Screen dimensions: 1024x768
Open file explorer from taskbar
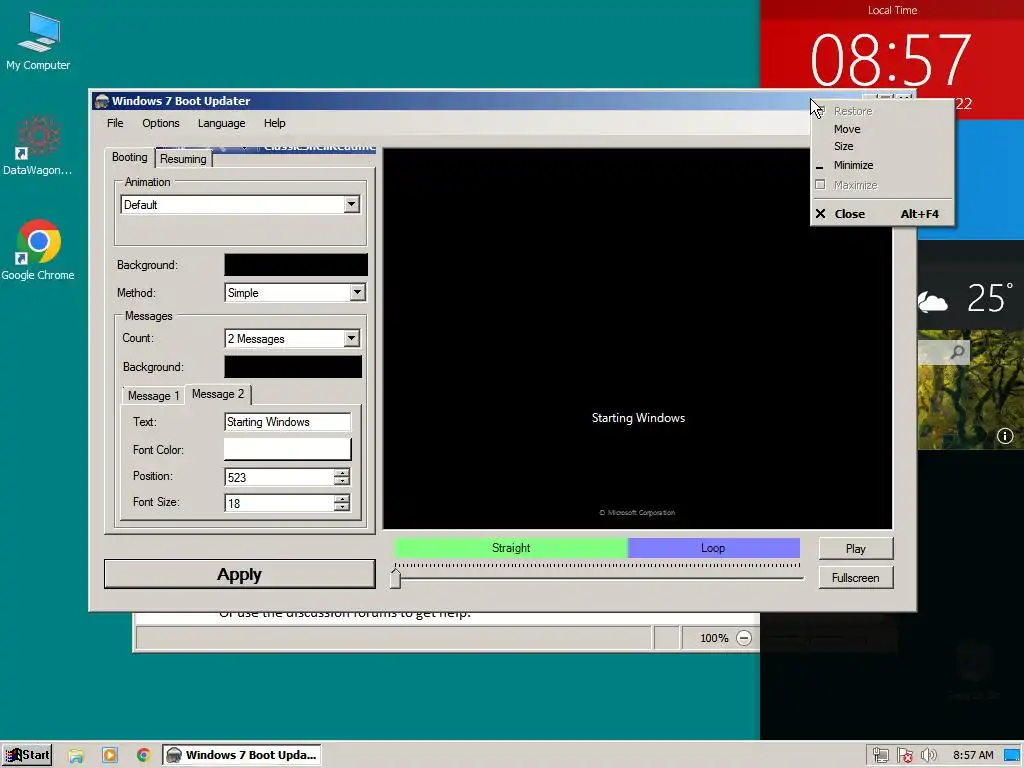pyautogui.click(x=76, y=755)
